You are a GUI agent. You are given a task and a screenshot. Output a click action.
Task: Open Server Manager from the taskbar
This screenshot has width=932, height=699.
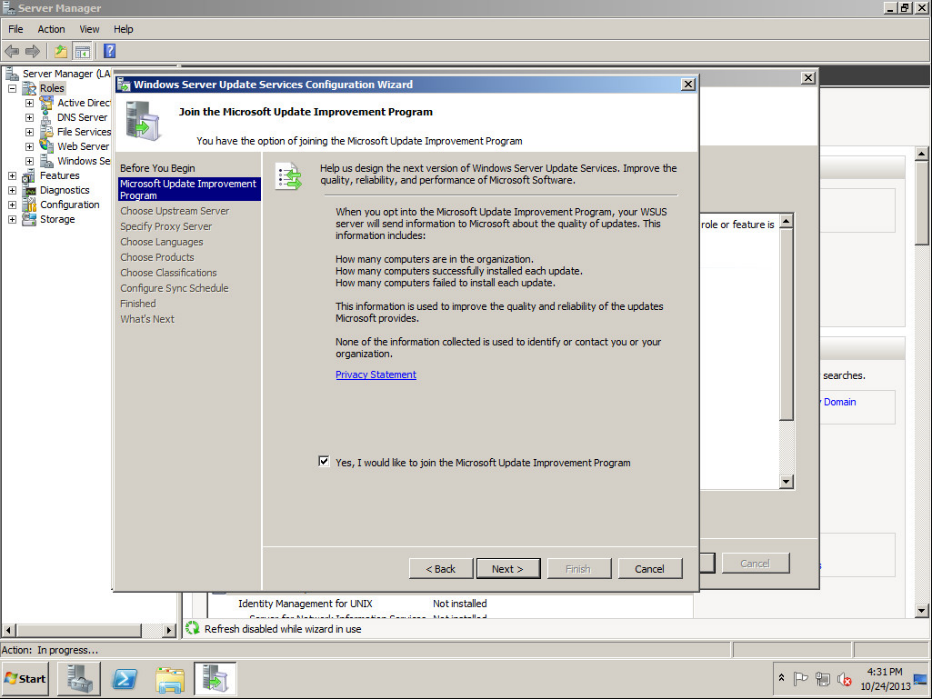78,679
